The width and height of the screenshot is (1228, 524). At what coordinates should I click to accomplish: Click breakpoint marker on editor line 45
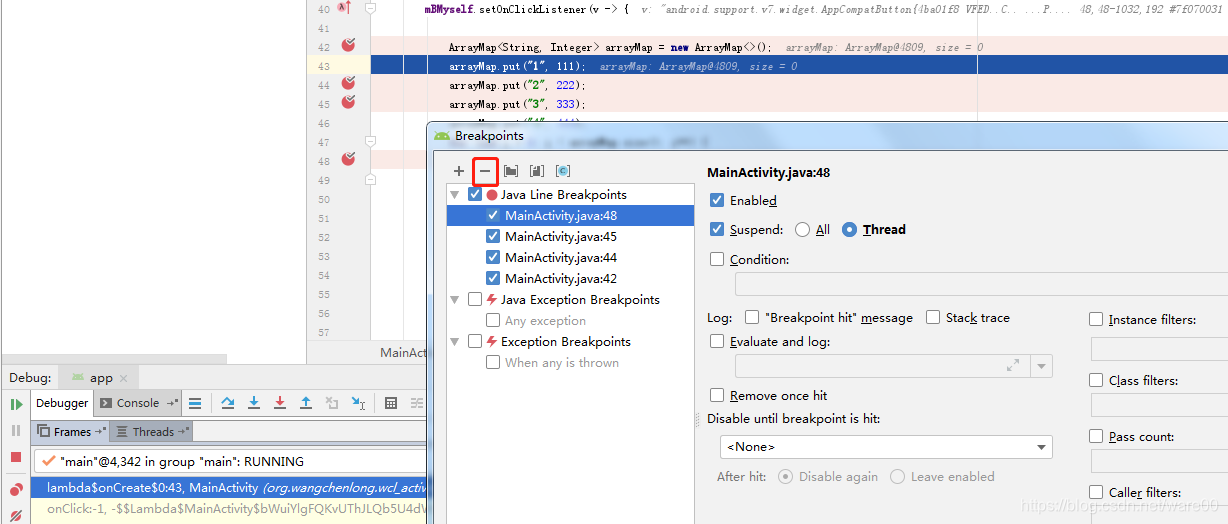coord(348,103)
